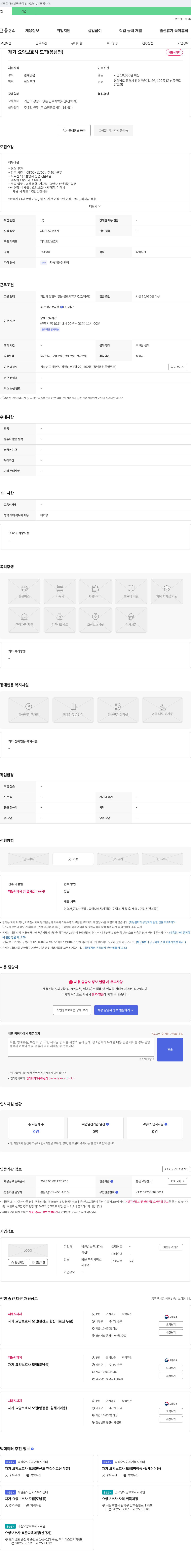
Task: Select the 교육비 지원 welfare icon
Action: (x=131, y=592)
